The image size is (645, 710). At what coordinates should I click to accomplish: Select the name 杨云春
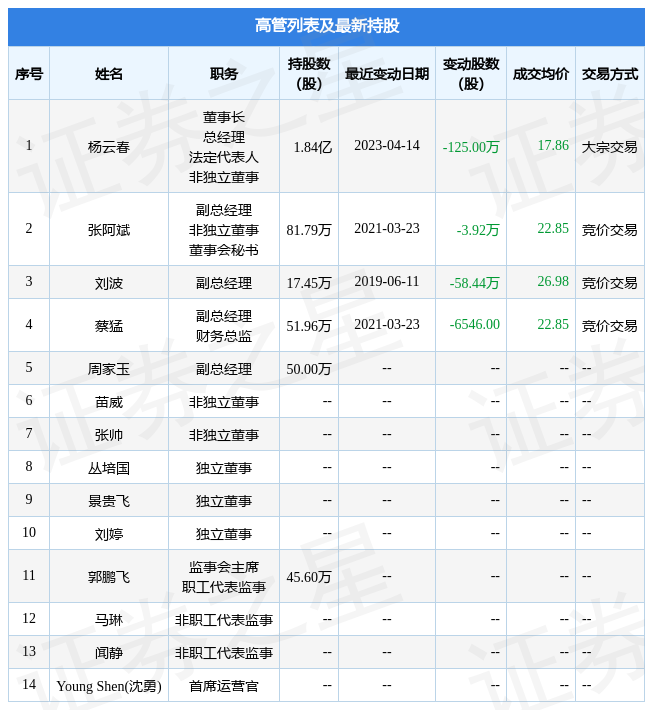pyautogui.click(x=109, y=147)
